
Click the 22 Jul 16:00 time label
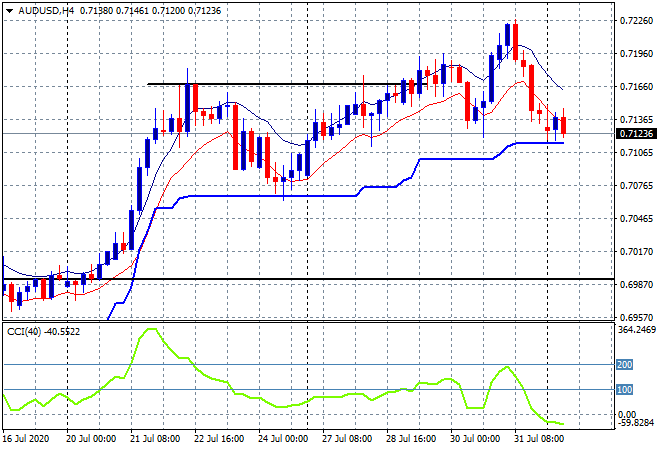pos(219,439)
